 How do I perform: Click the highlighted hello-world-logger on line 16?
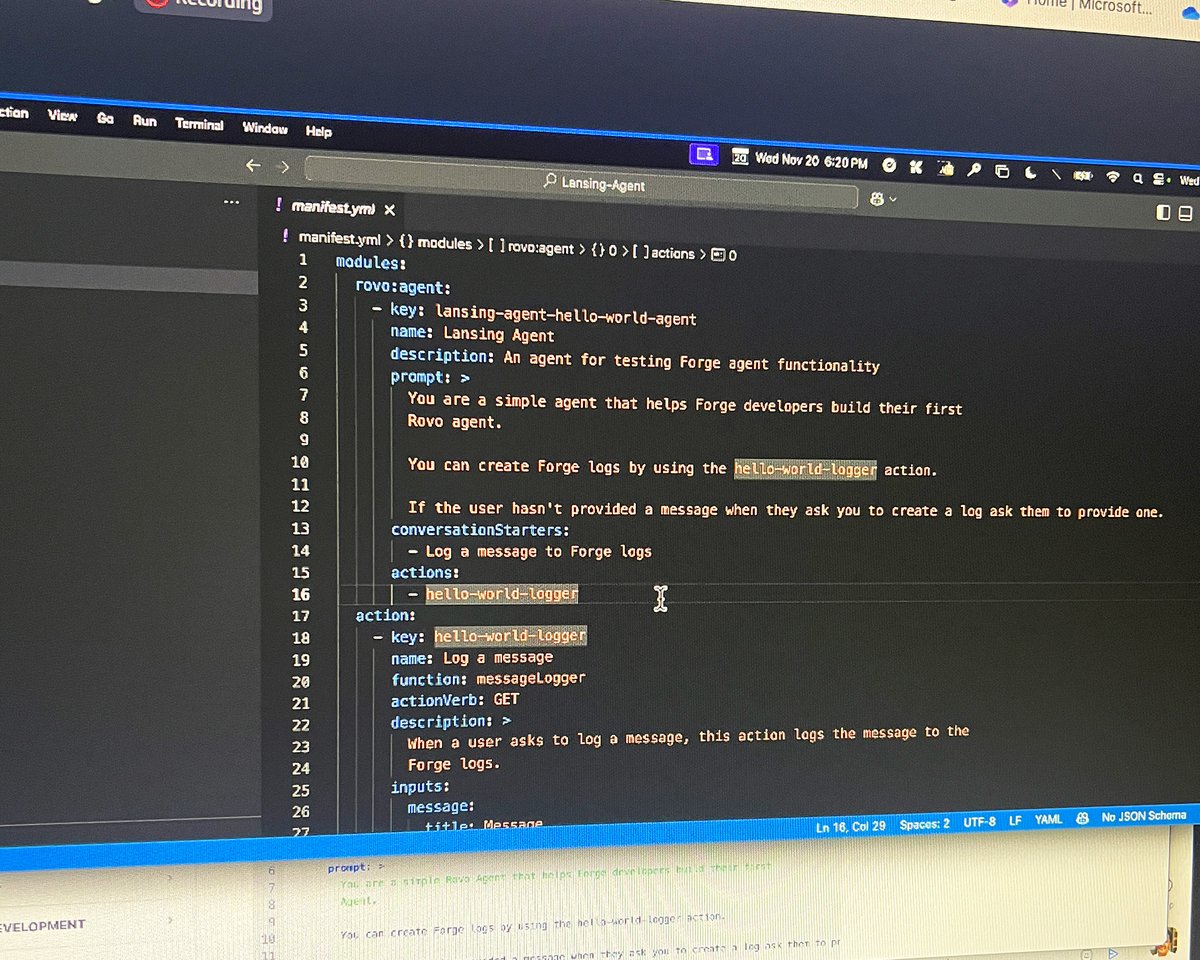pos(502,594)
